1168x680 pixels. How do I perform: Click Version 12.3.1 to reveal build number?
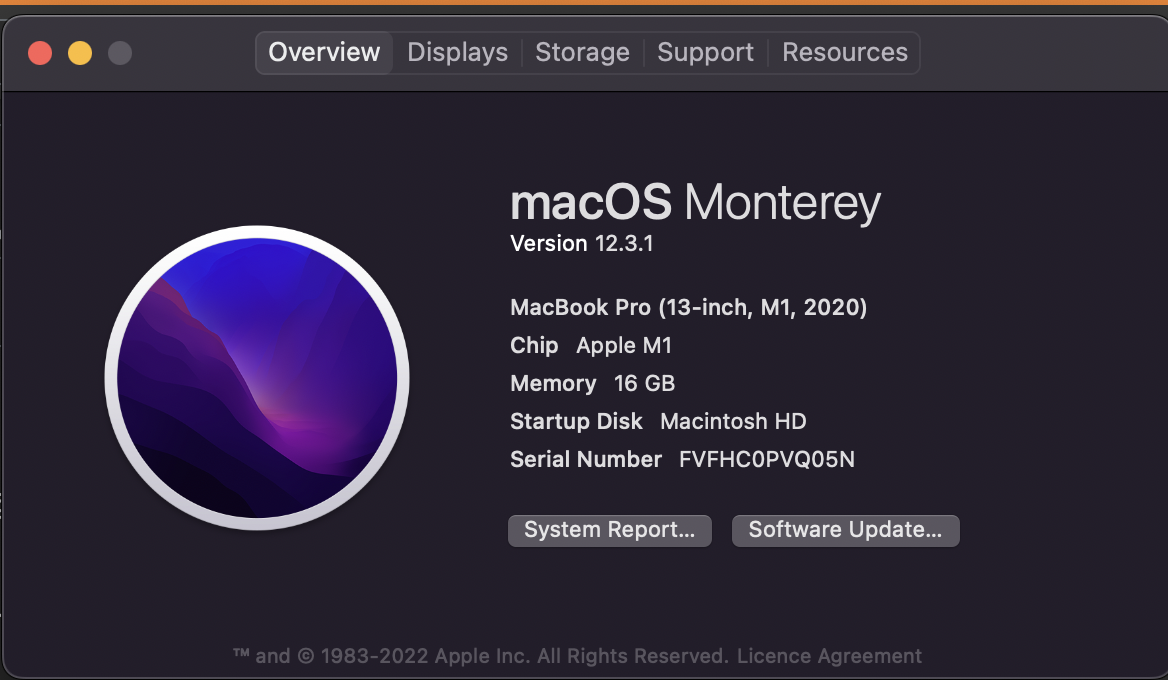tap(581, 243)
